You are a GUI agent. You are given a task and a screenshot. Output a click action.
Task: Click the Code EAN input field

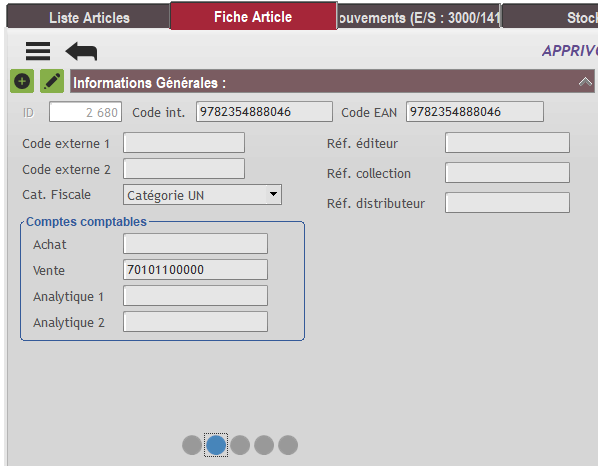(475, 112)
